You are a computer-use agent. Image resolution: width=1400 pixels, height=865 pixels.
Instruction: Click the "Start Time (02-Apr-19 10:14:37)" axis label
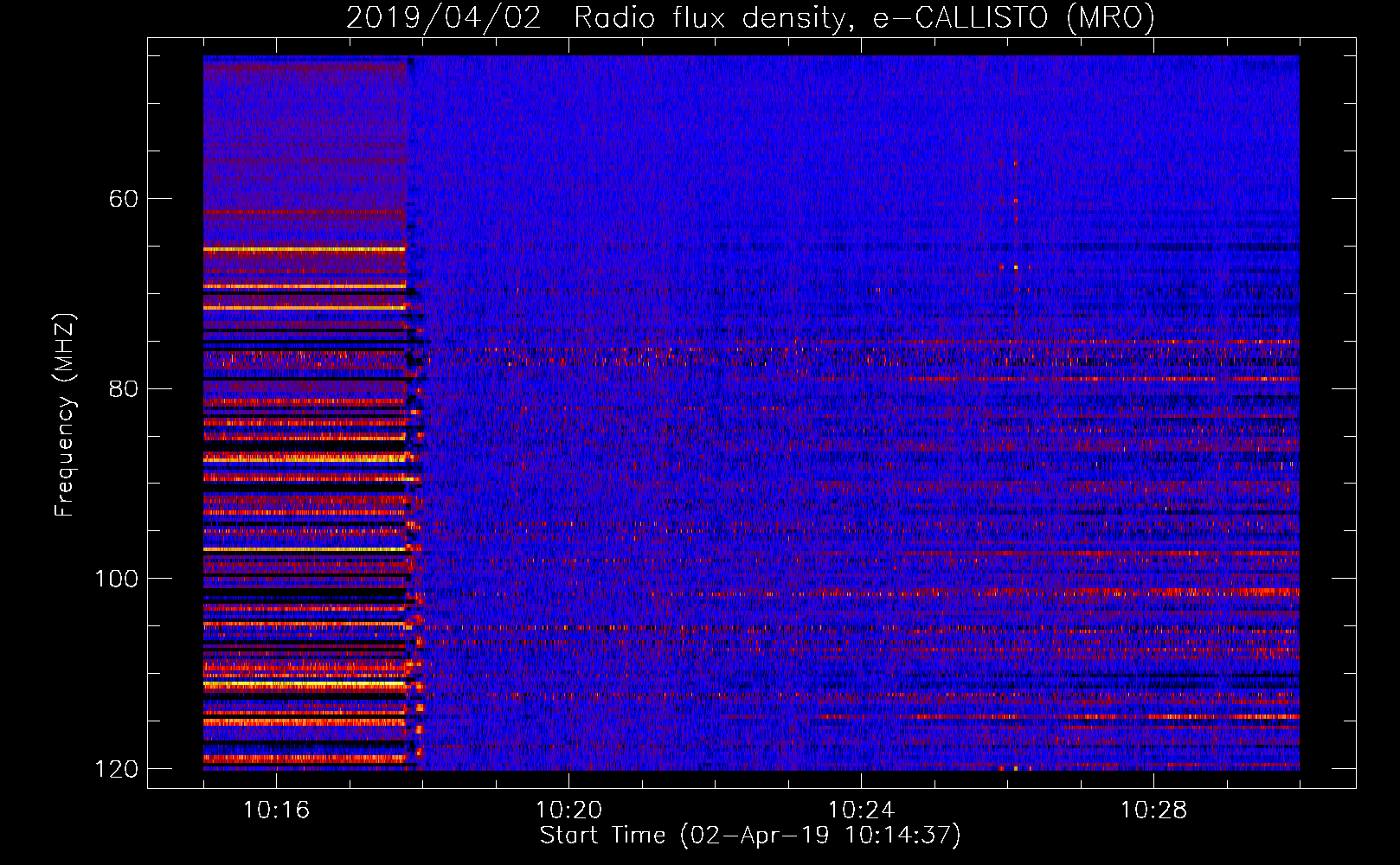tap(750, 836)
